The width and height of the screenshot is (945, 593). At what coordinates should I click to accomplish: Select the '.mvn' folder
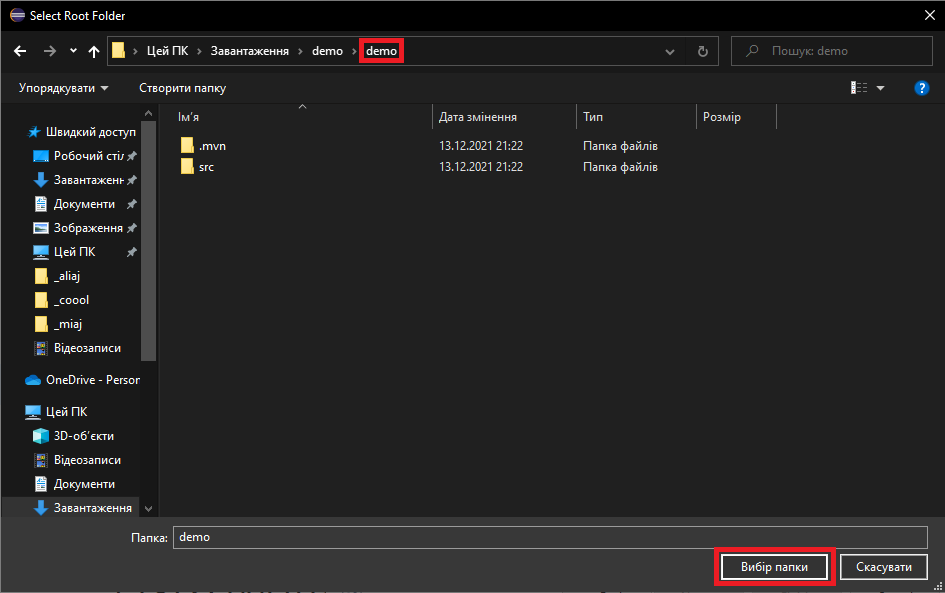pos(212,146)
